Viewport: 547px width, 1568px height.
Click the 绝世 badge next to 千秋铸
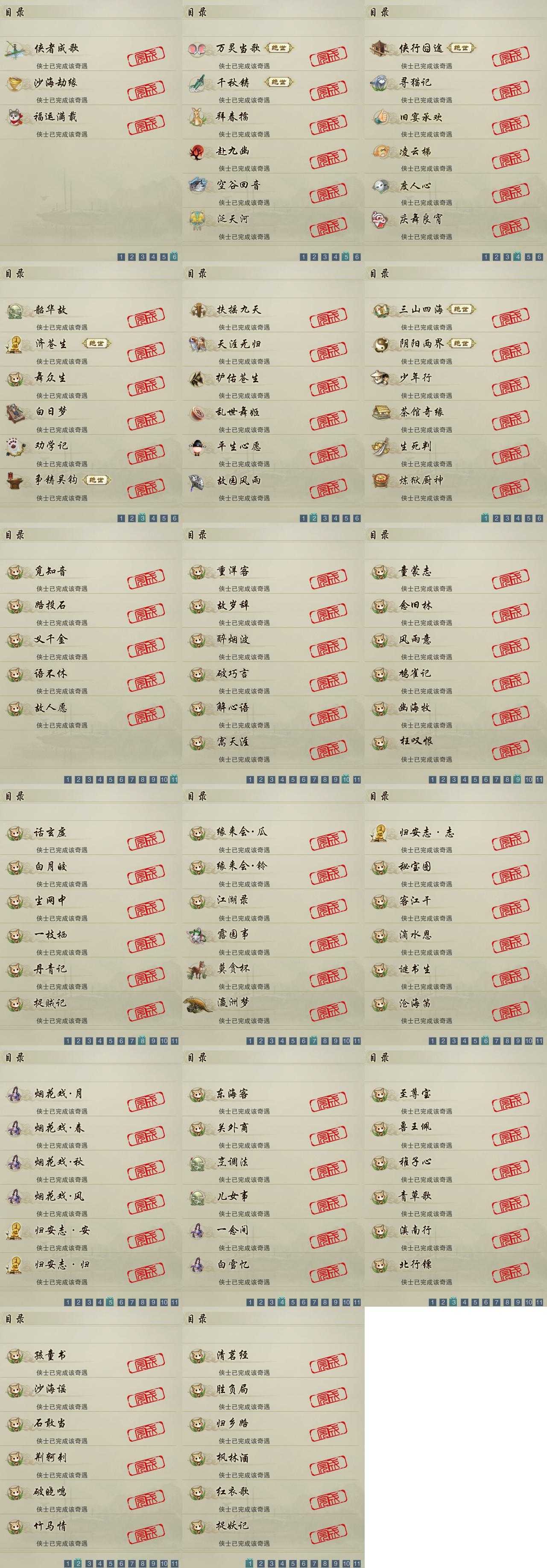point(279,82)
